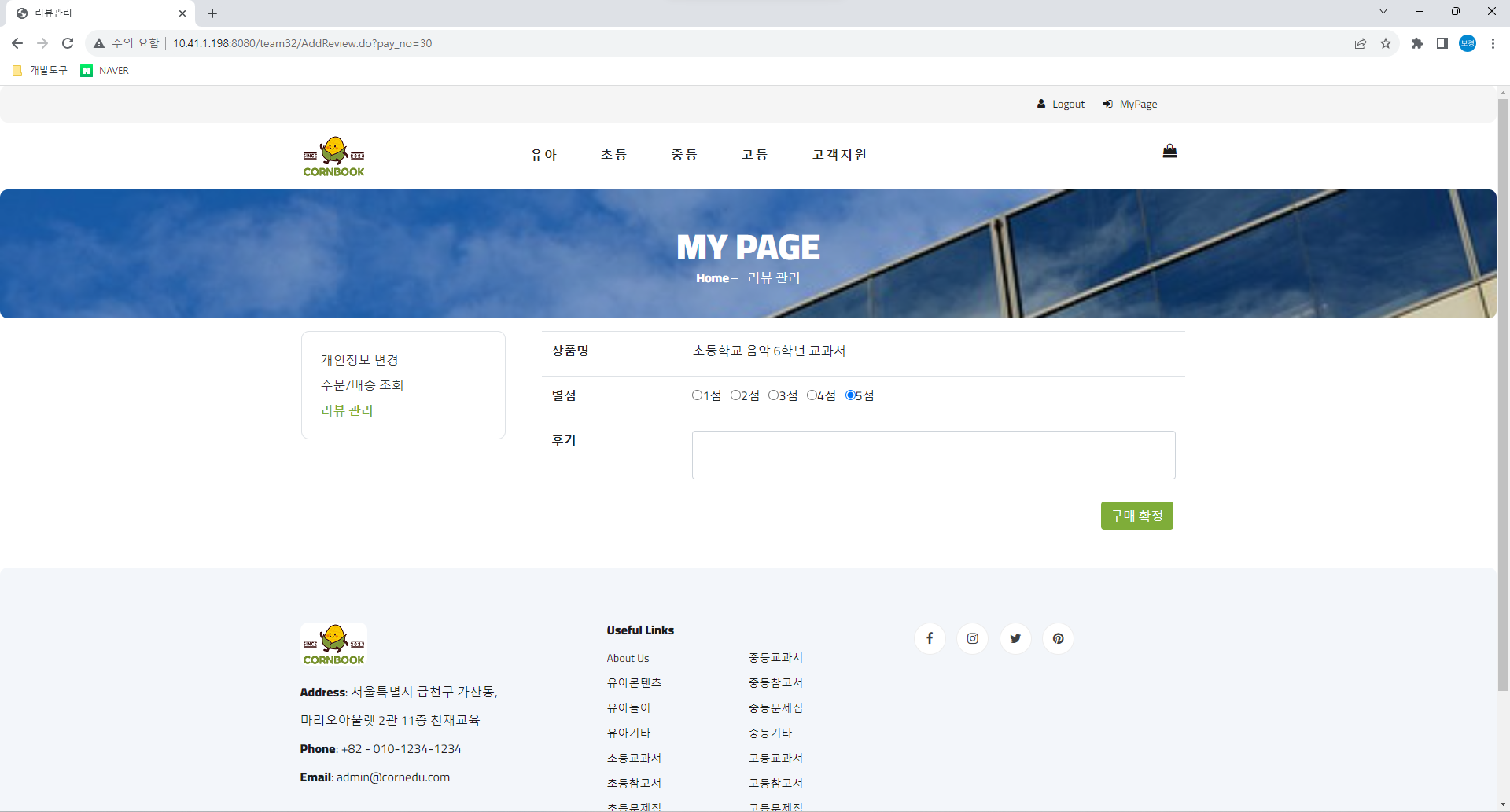Click the Logout link
Viewport: 1510px width, 812px height.
[1061, 104]
